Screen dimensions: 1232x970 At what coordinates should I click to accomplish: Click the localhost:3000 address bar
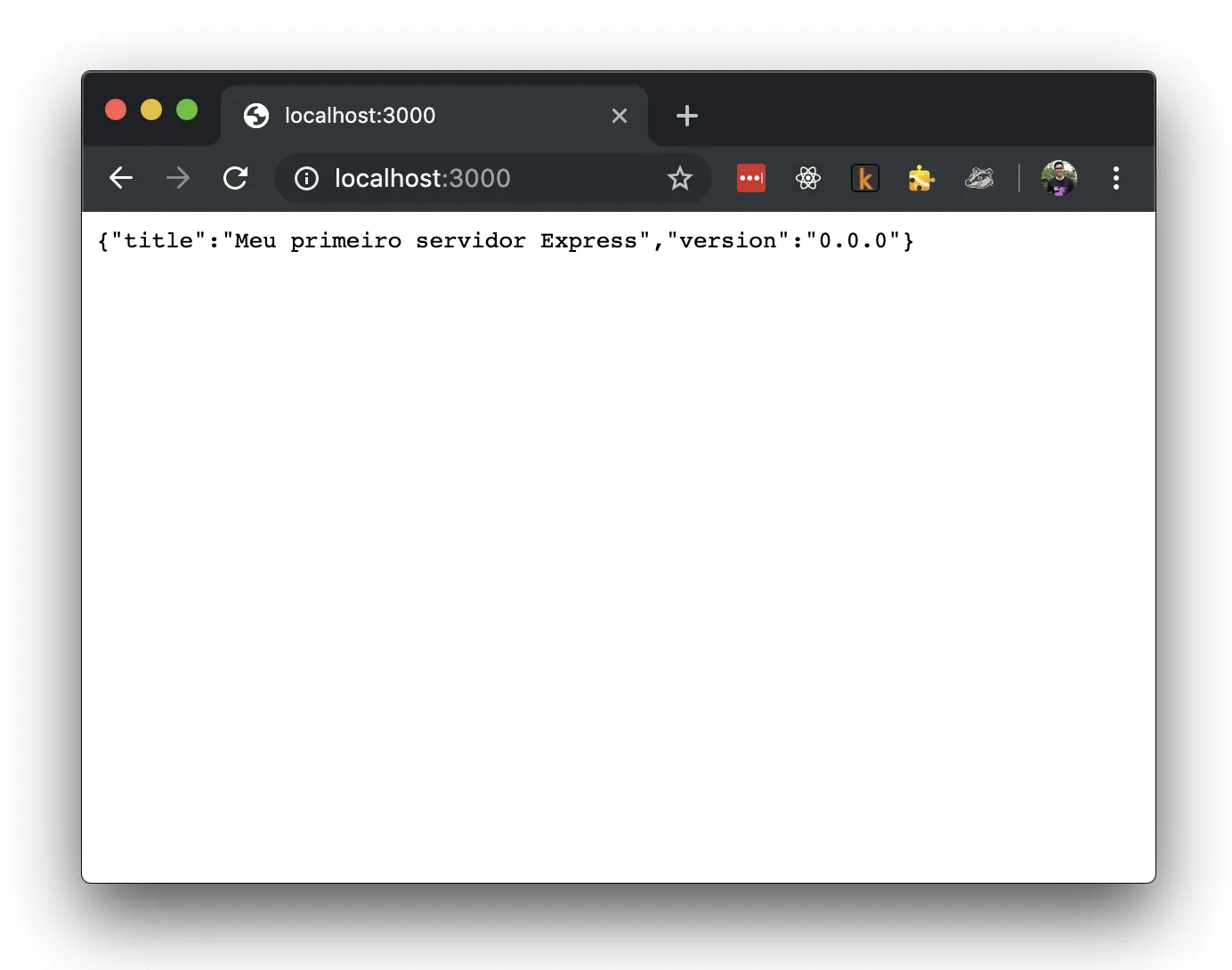point(490,178)
